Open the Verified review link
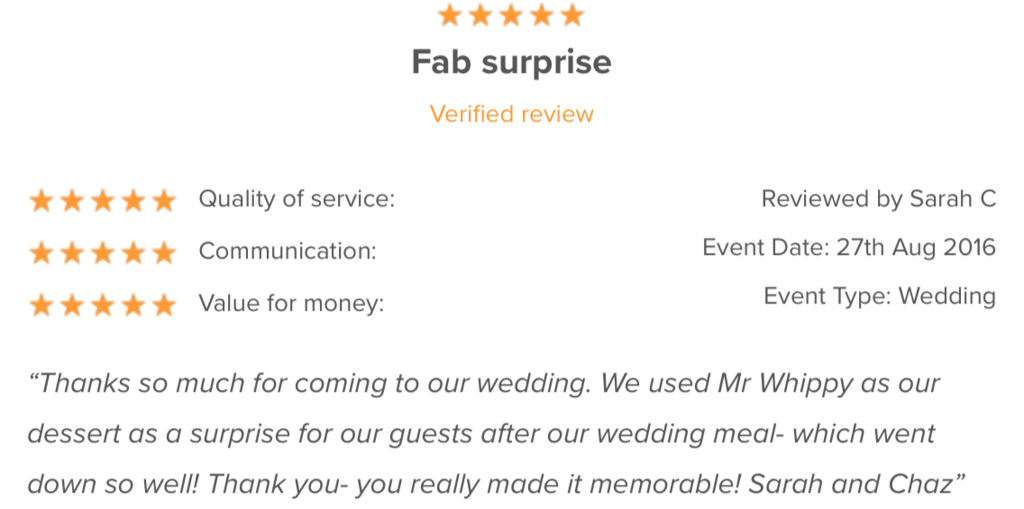1024x509 pixels. 512,114
